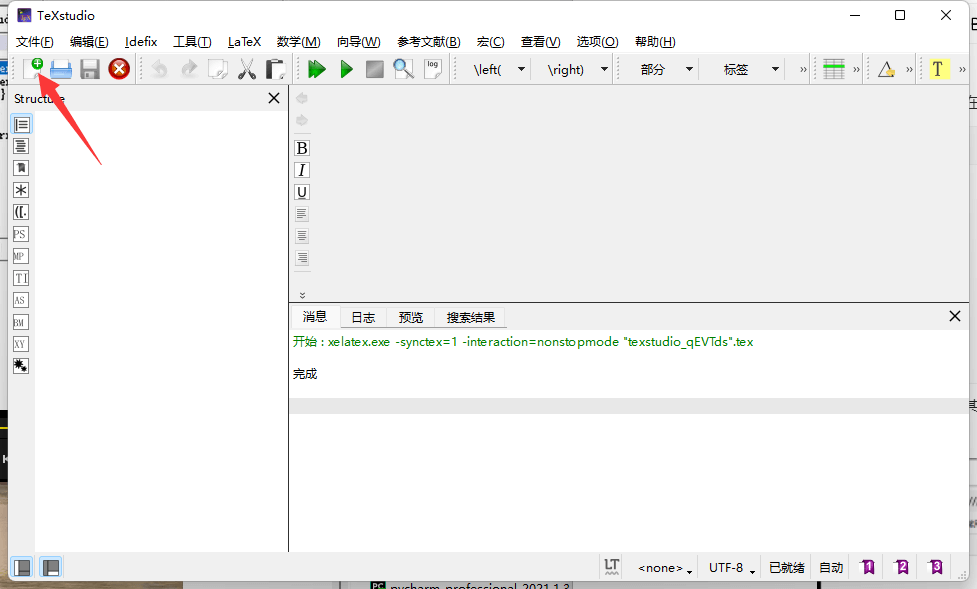Open the TI TikZ commands panel
This screenshot has height=589, width=977.
(x=21, y=278)
